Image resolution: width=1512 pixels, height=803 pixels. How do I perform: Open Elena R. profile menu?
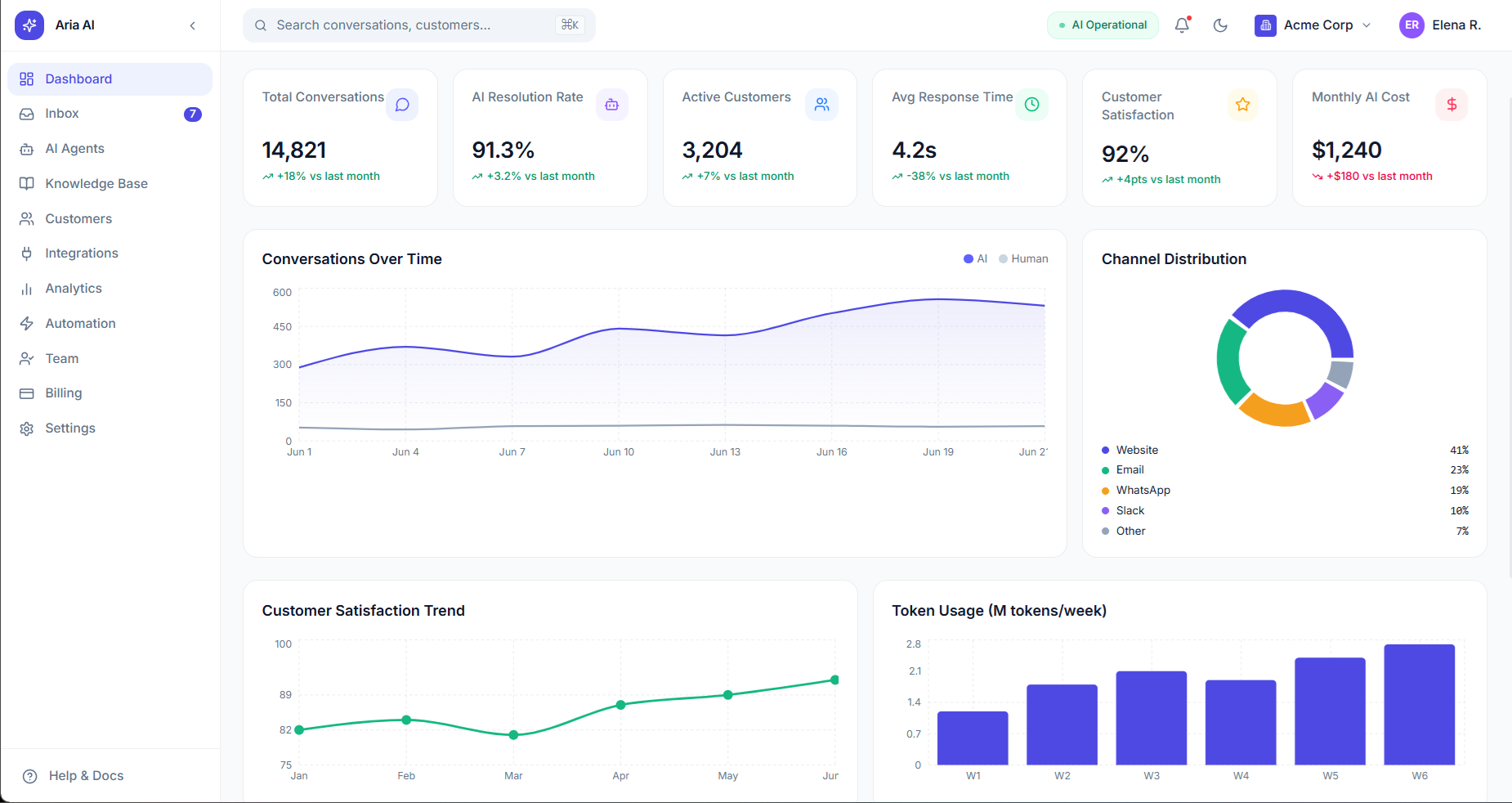click(x=1440, y=25)
